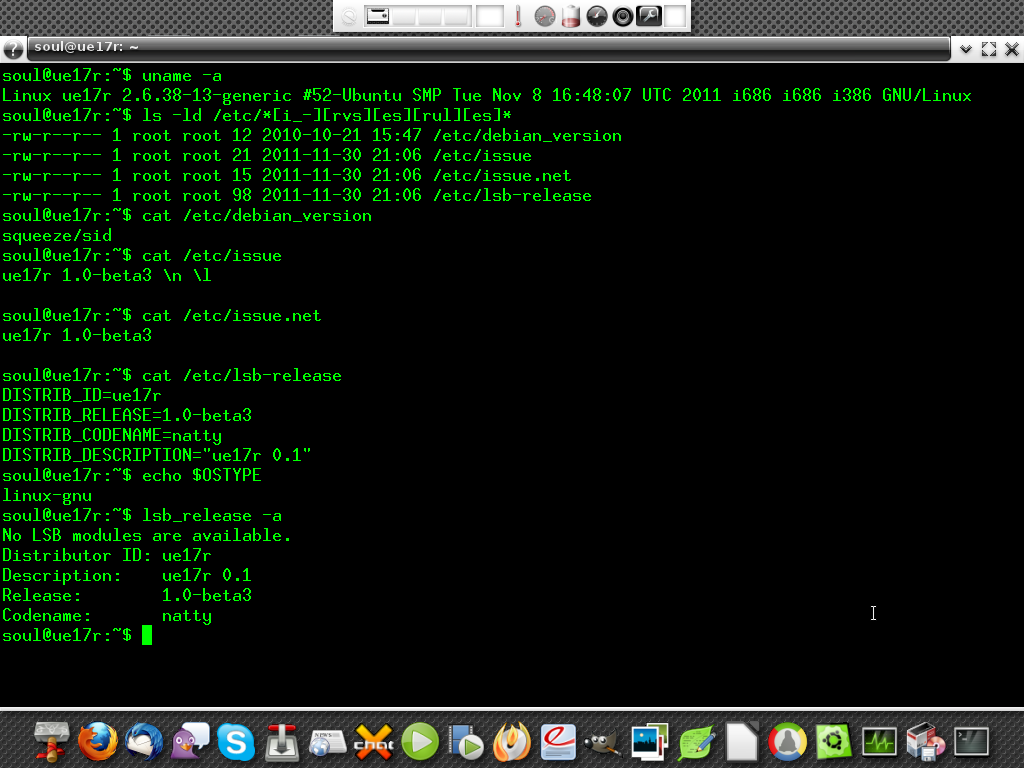Click the 'echo $OSTYPE' command line
This screenshot has width=1024, height=768.
(131, 475)
